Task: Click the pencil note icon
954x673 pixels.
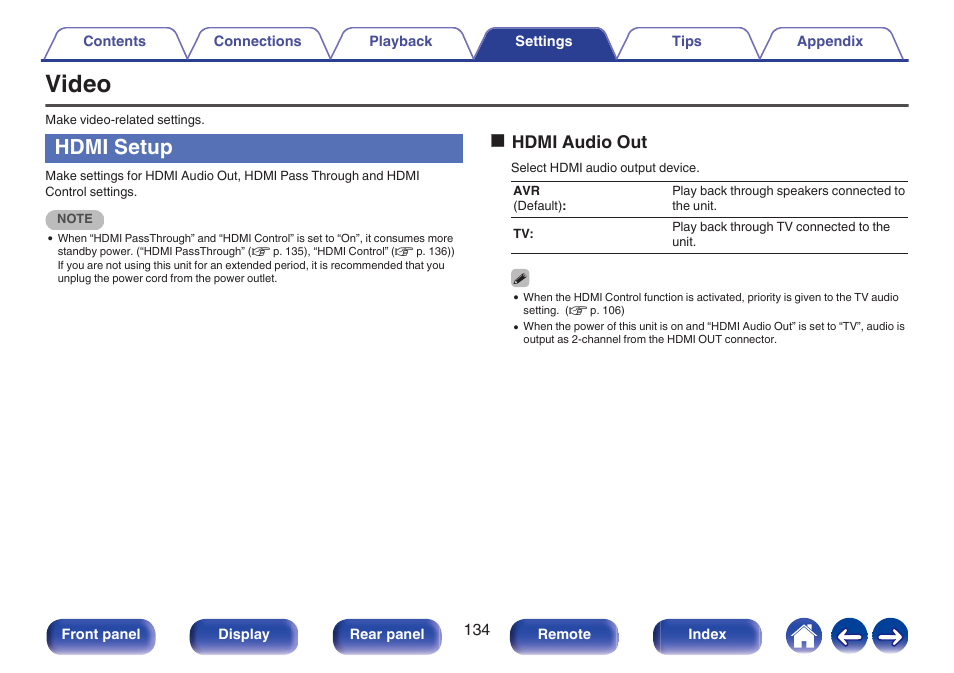Action: (x=520, y=278)
